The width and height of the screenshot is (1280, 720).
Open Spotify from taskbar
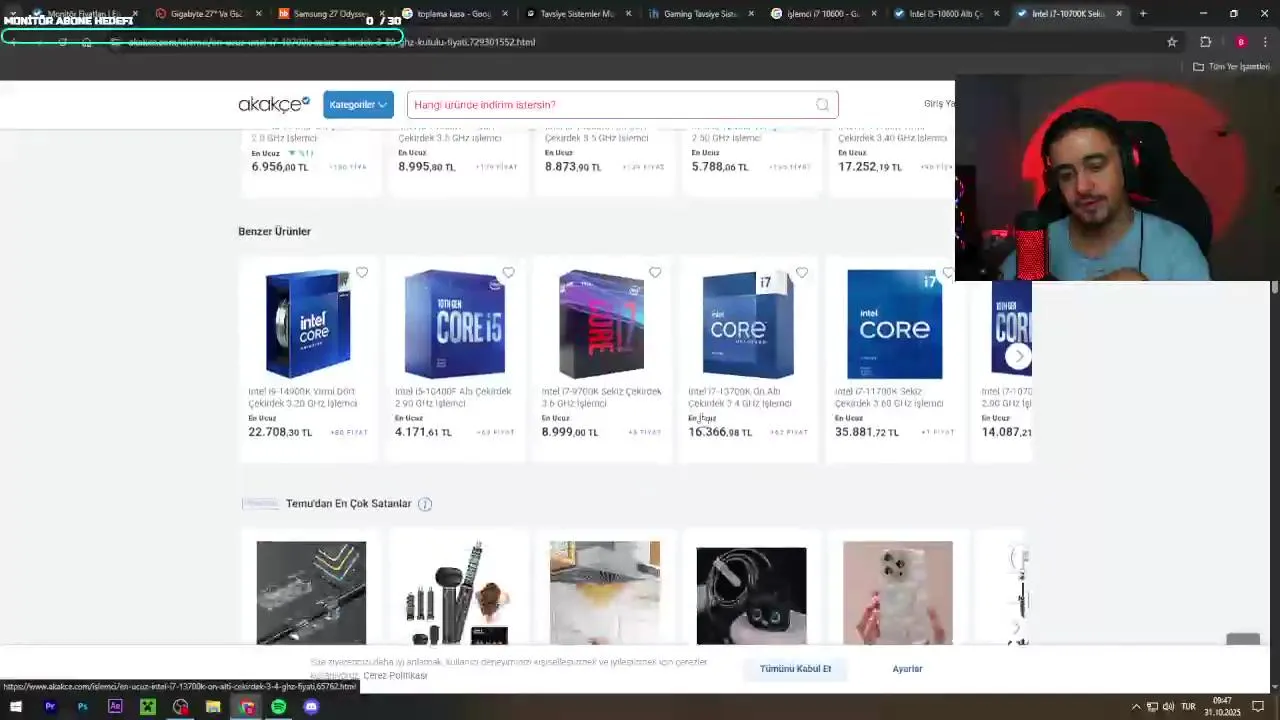278,707
